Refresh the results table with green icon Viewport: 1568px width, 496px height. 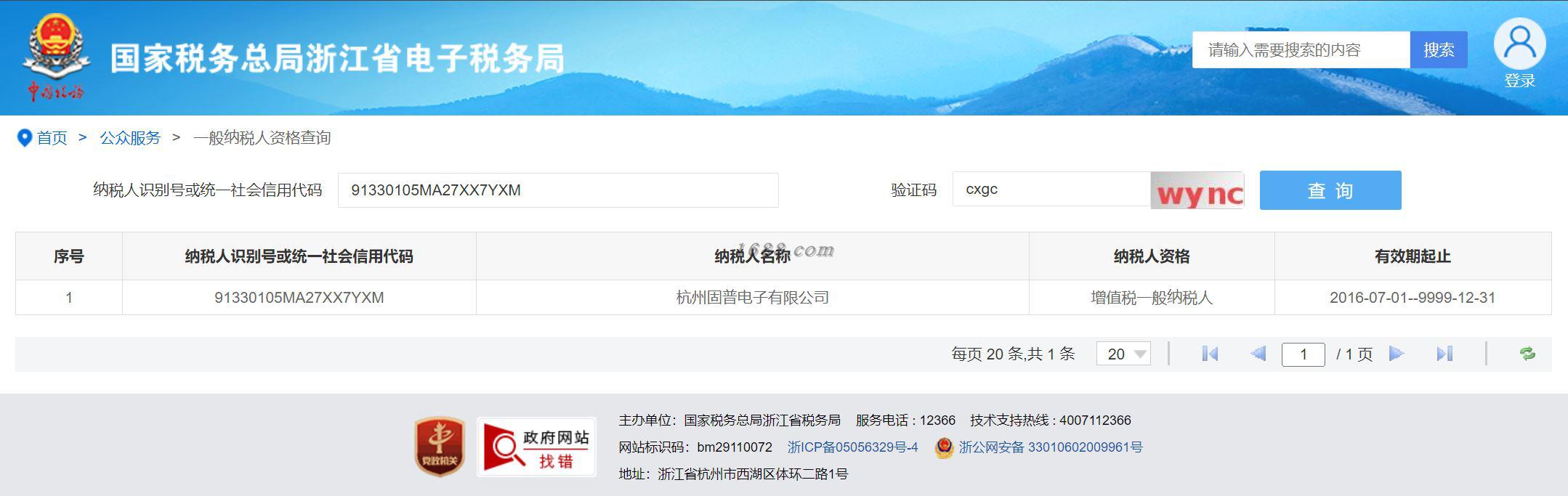pyautogui.click(x=1527, y=354)
